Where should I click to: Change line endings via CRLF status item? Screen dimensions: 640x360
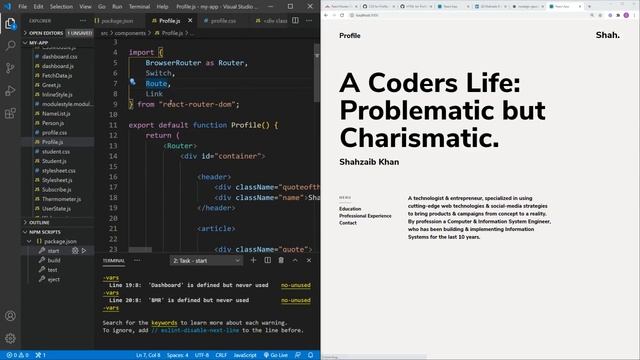(221, 355)
